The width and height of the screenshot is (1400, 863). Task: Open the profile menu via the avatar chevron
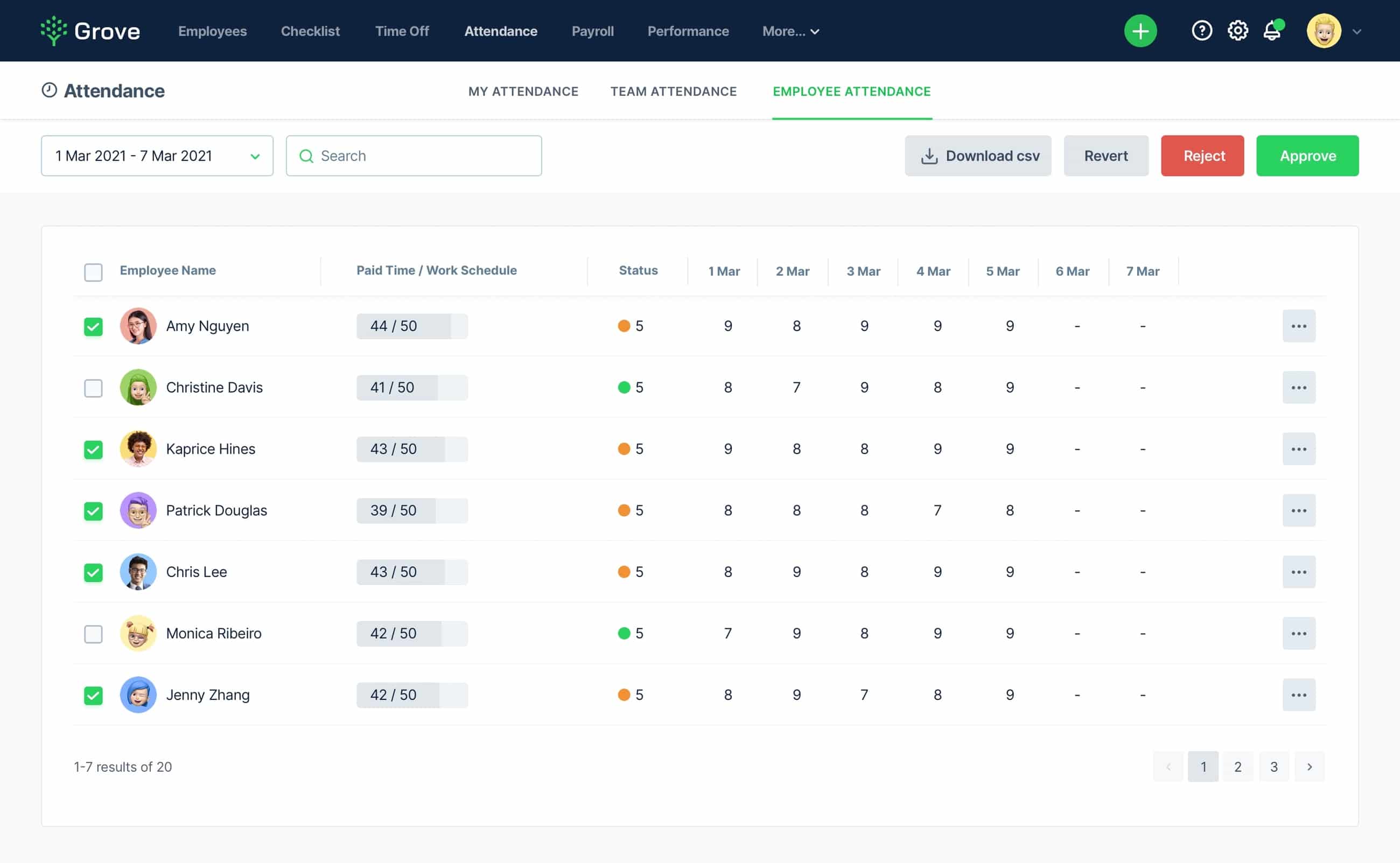1356,32
